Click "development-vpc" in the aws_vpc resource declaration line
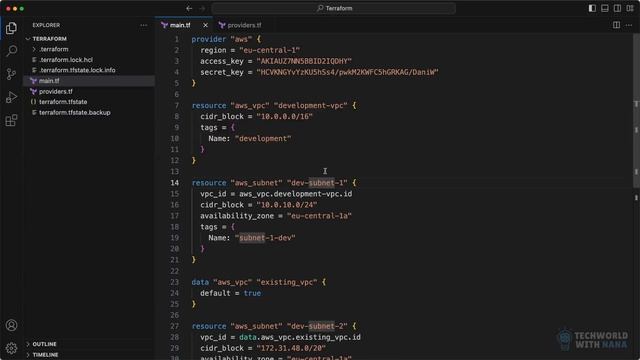 pyautogui.click(x=311, y=105)
